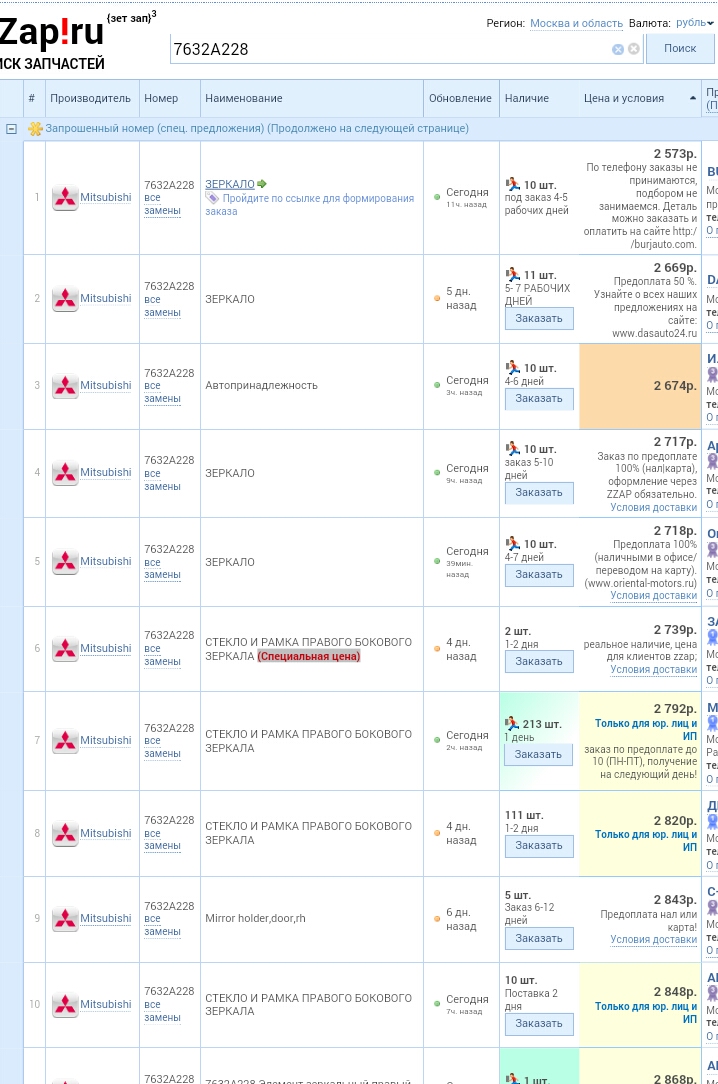Screen dimensions: 718x1084
Task: Open Условия доставки link for 2 739р. offer
Action: pyautogui.click(x=653, y=670)
